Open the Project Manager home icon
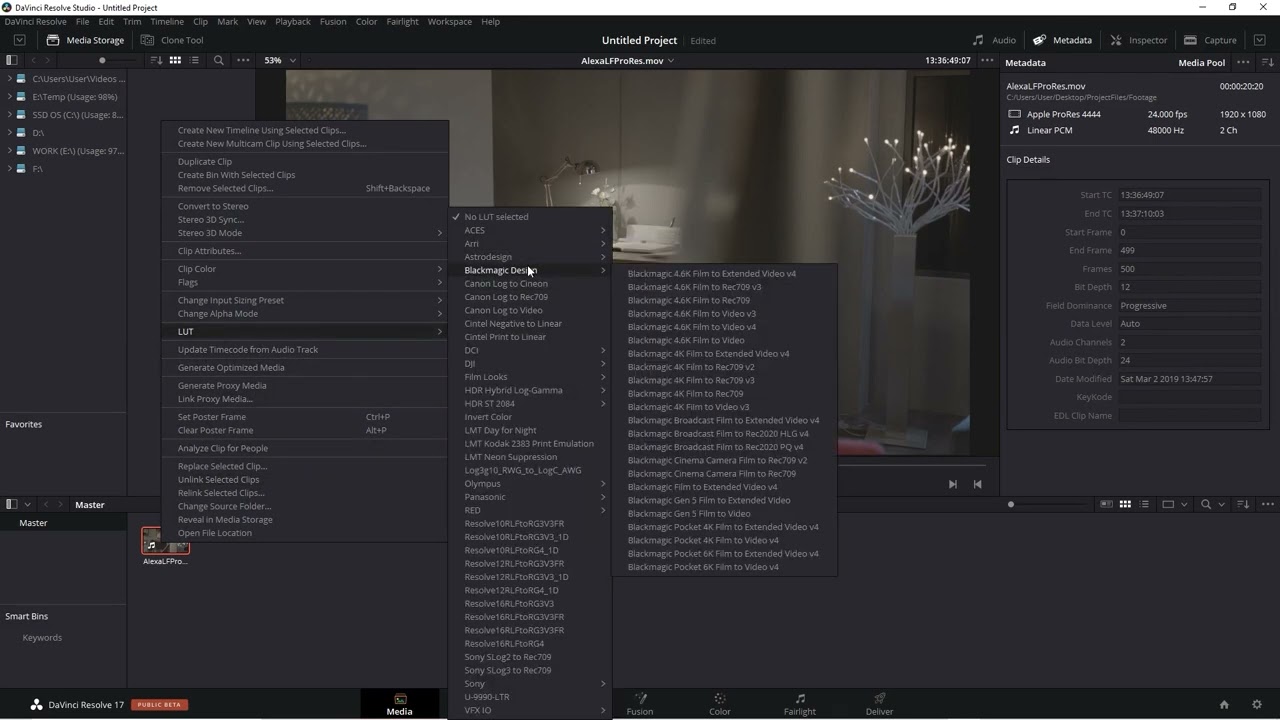The height and width of the screenshot is (720, 1280). (1224, 705)
